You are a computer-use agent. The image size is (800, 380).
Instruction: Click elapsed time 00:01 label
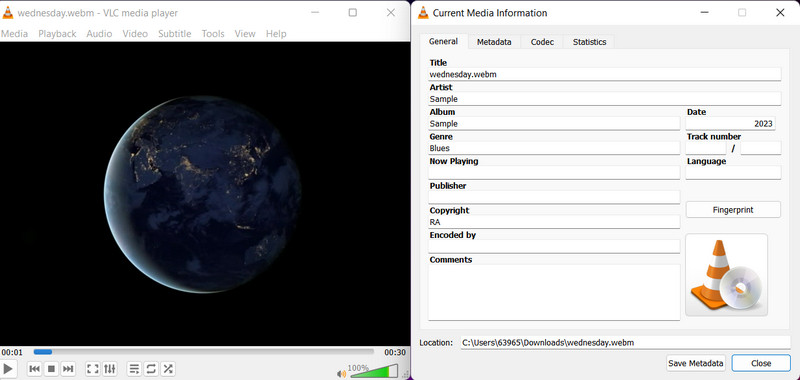click(12, 352)
